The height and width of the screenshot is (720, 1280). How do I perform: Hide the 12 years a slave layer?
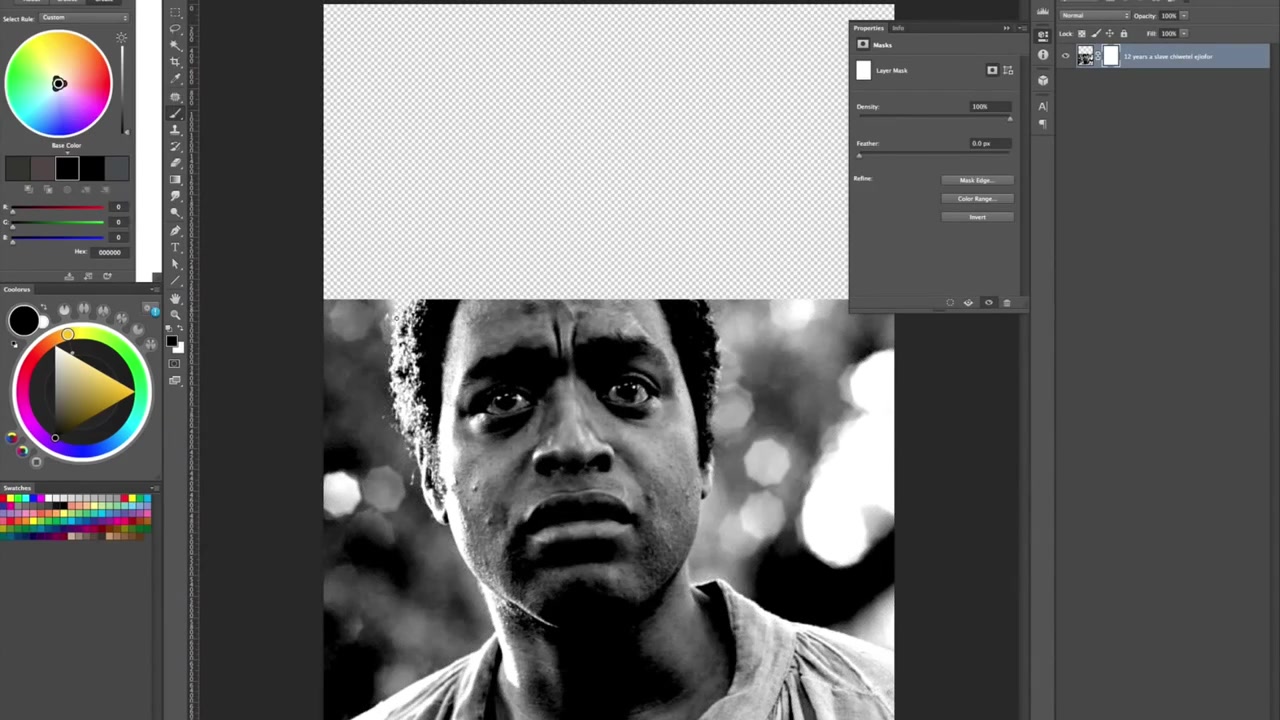[1065, 56]
